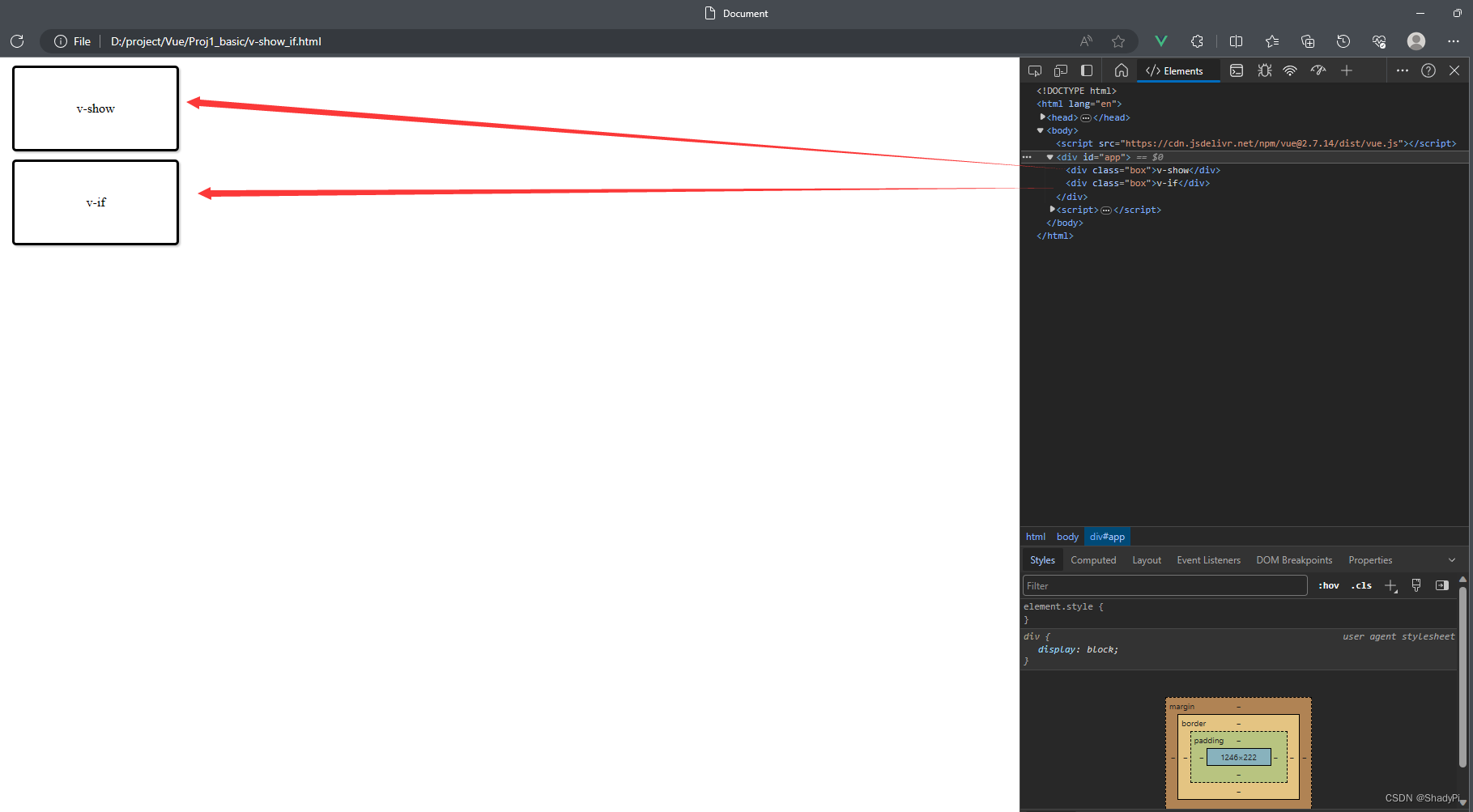
Task: Click the box model content size 1246×222
Action: click(x=1238, y=758)
